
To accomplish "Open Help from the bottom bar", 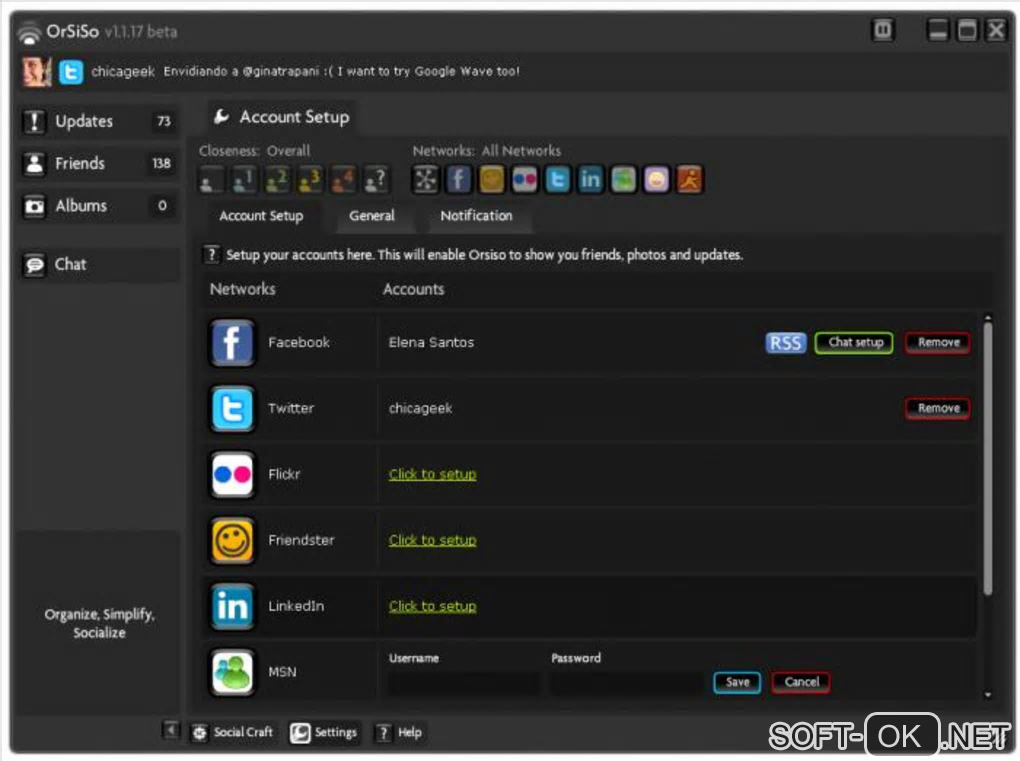I will (x=399, y=733).
